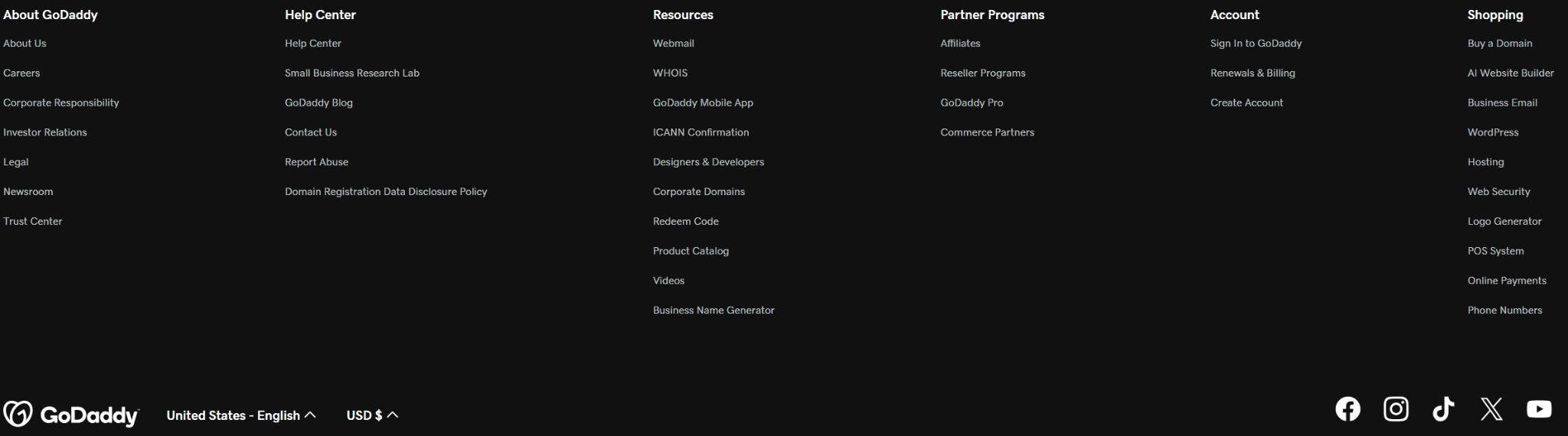Image resolution: width=1568 pixels, height=436 pixels.
Task: Open the Create Account link
Action: coord(1246,102)
